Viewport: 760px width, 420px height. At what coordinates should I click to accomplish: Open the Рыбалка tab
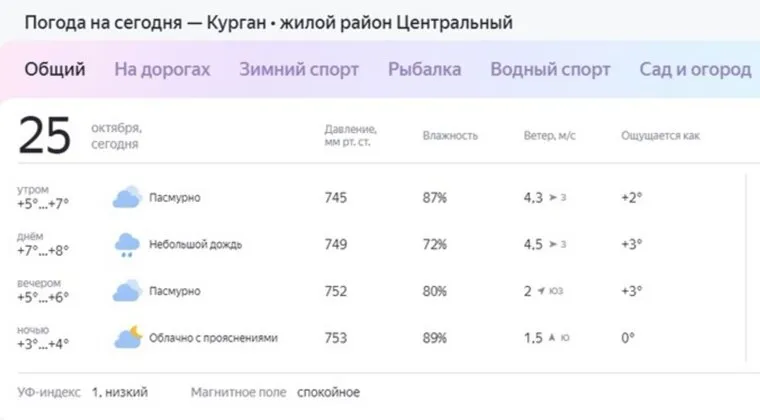[x=424, y=69]
